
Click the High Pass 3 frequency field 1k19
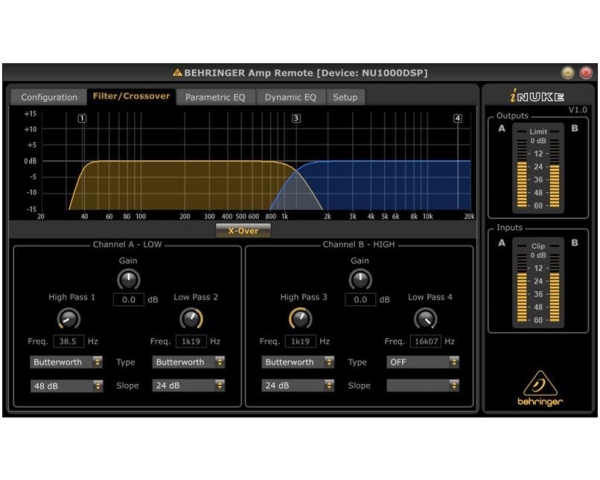click(x=300, y=341)
